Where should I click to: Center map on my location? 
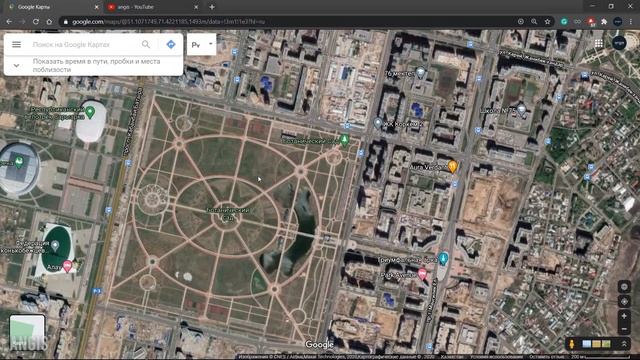coord(624,302)
